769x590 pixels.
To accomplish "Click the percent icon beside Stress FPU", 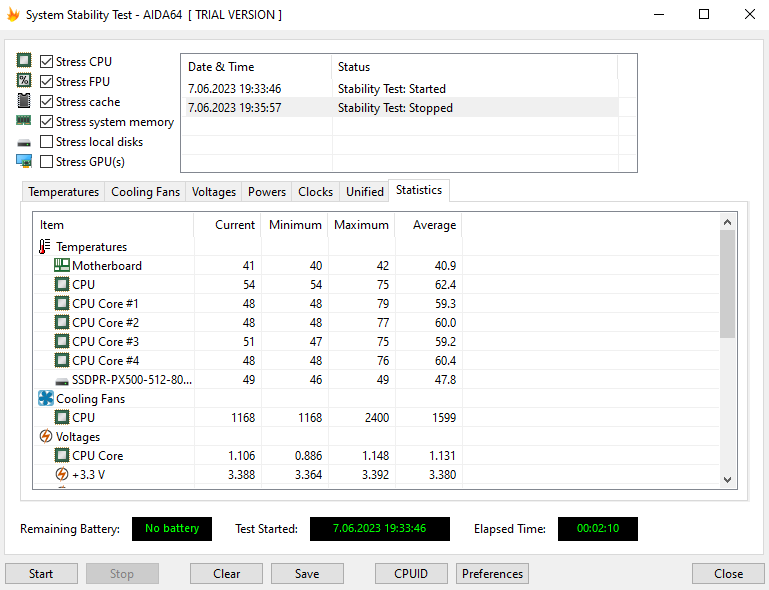I will 24,80.
